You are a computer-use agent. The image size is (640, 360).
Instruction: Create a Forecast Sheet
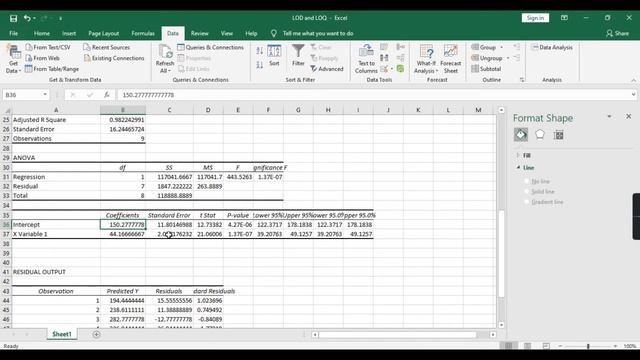click(451, 59)
